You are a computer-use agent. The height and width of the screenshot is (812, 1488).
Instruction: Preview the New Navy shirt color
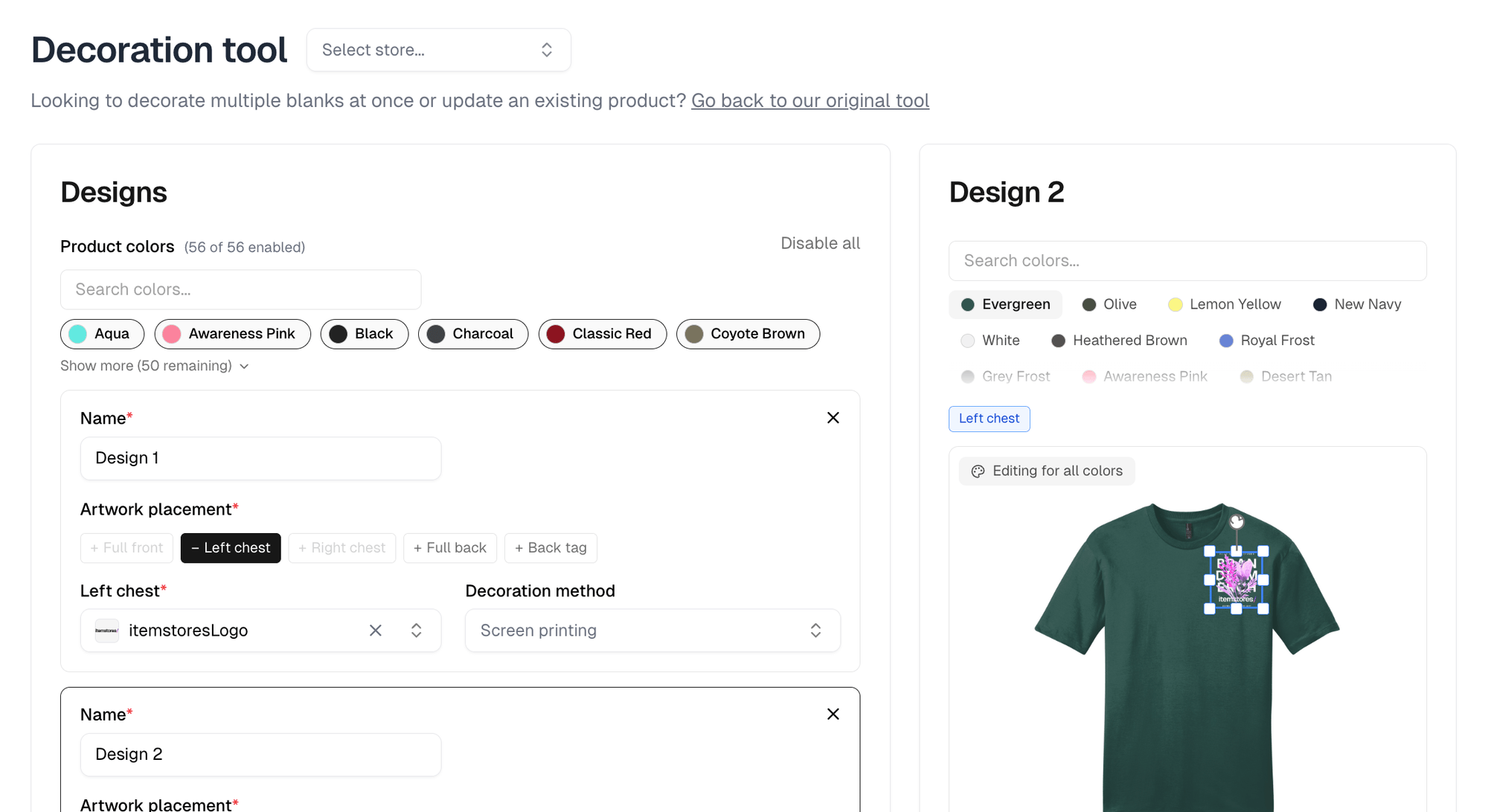point(1357,304)
